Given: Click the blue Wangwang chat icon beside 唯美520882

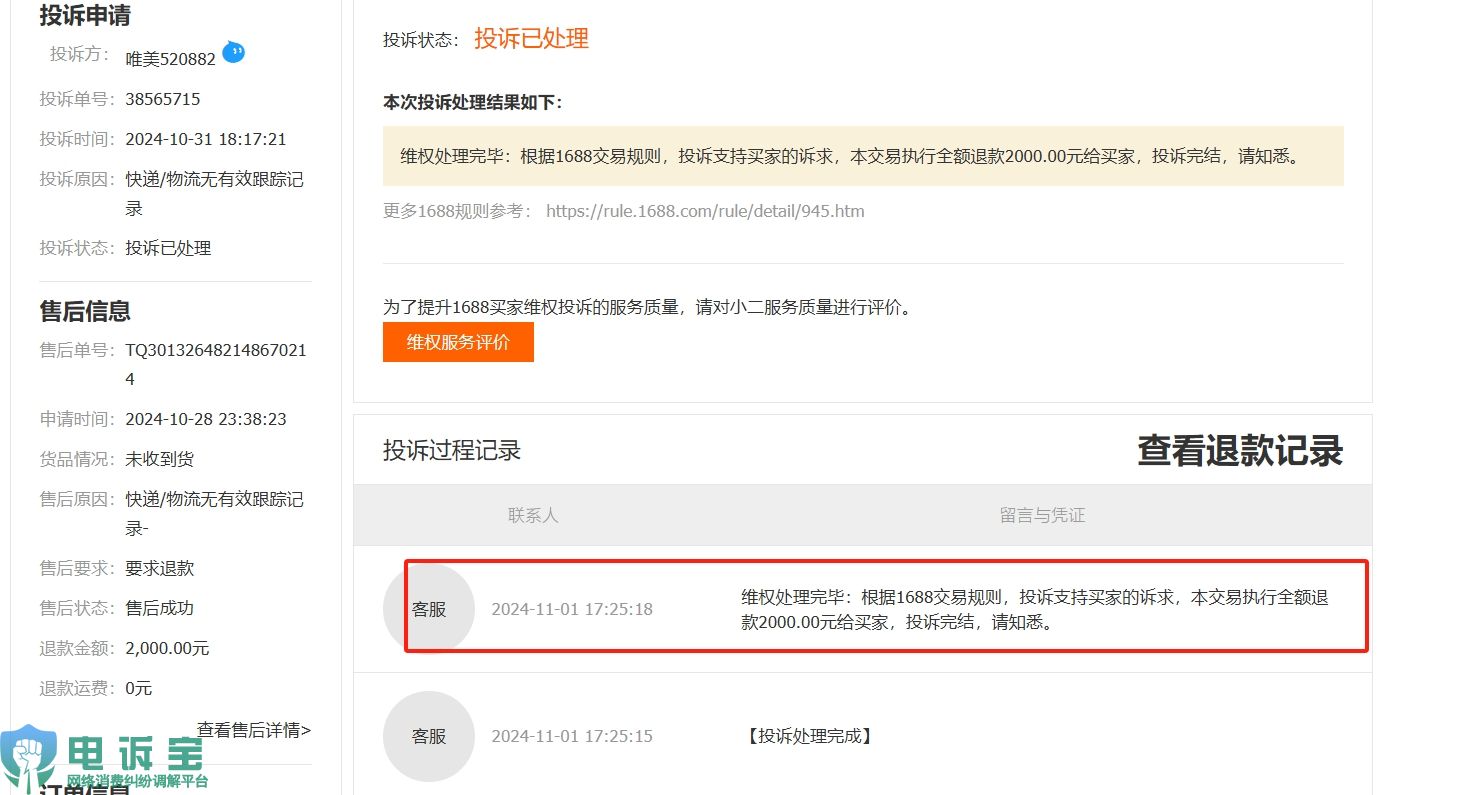Looking at the screenshot, I should point(233,52).
